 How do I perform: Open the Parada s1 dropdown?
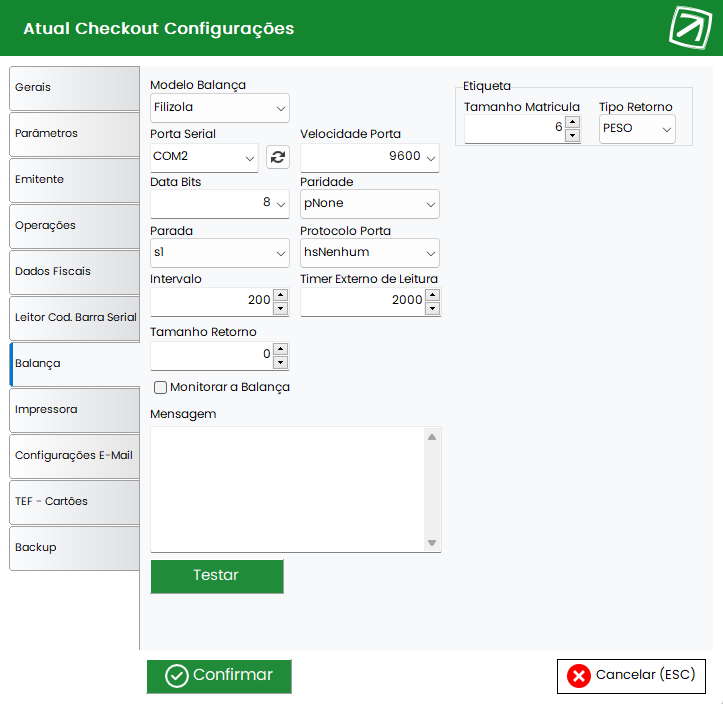220,253
